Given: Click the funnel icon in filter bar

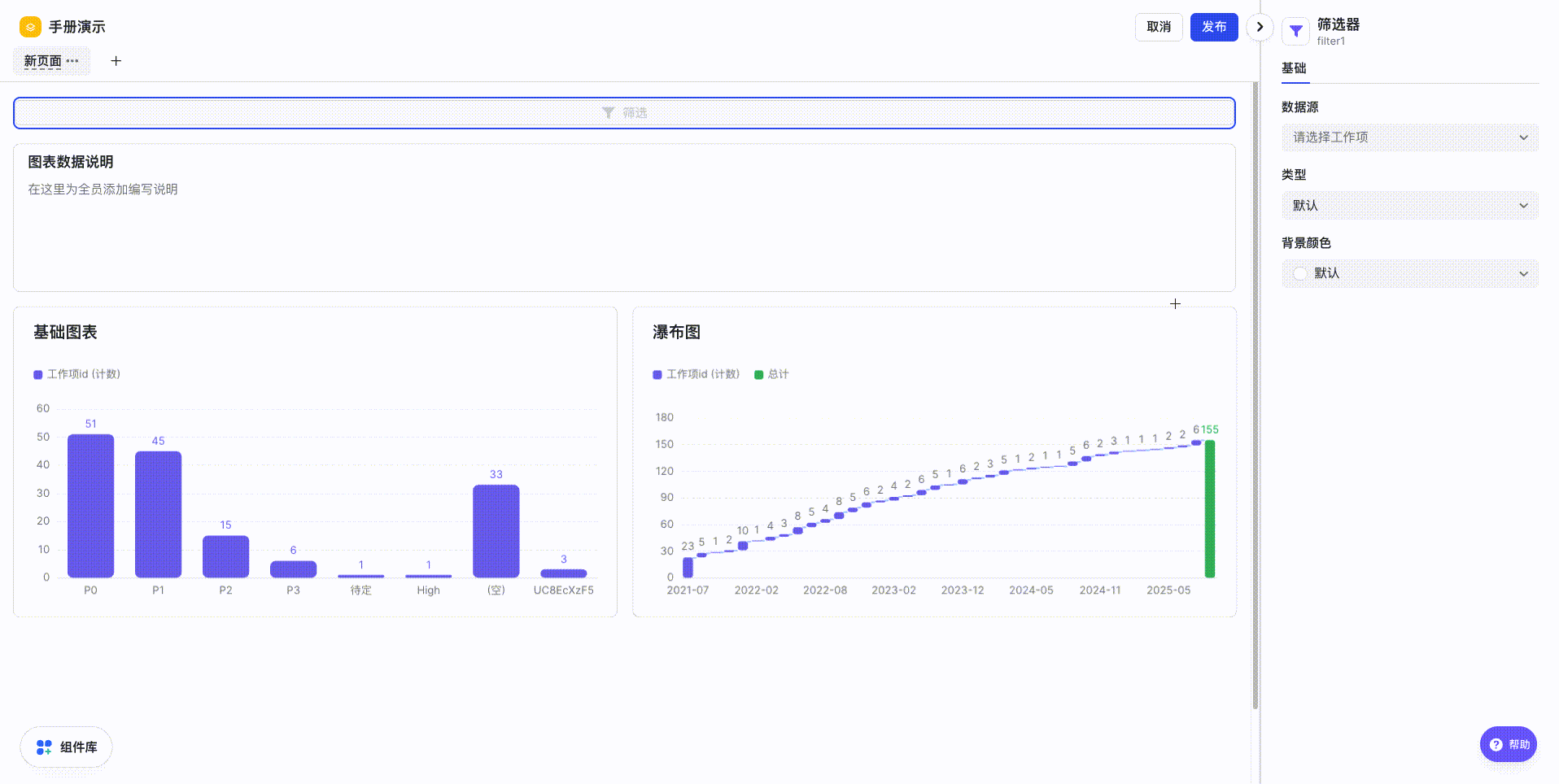Looking at the screenshot, I should (608, 113).
